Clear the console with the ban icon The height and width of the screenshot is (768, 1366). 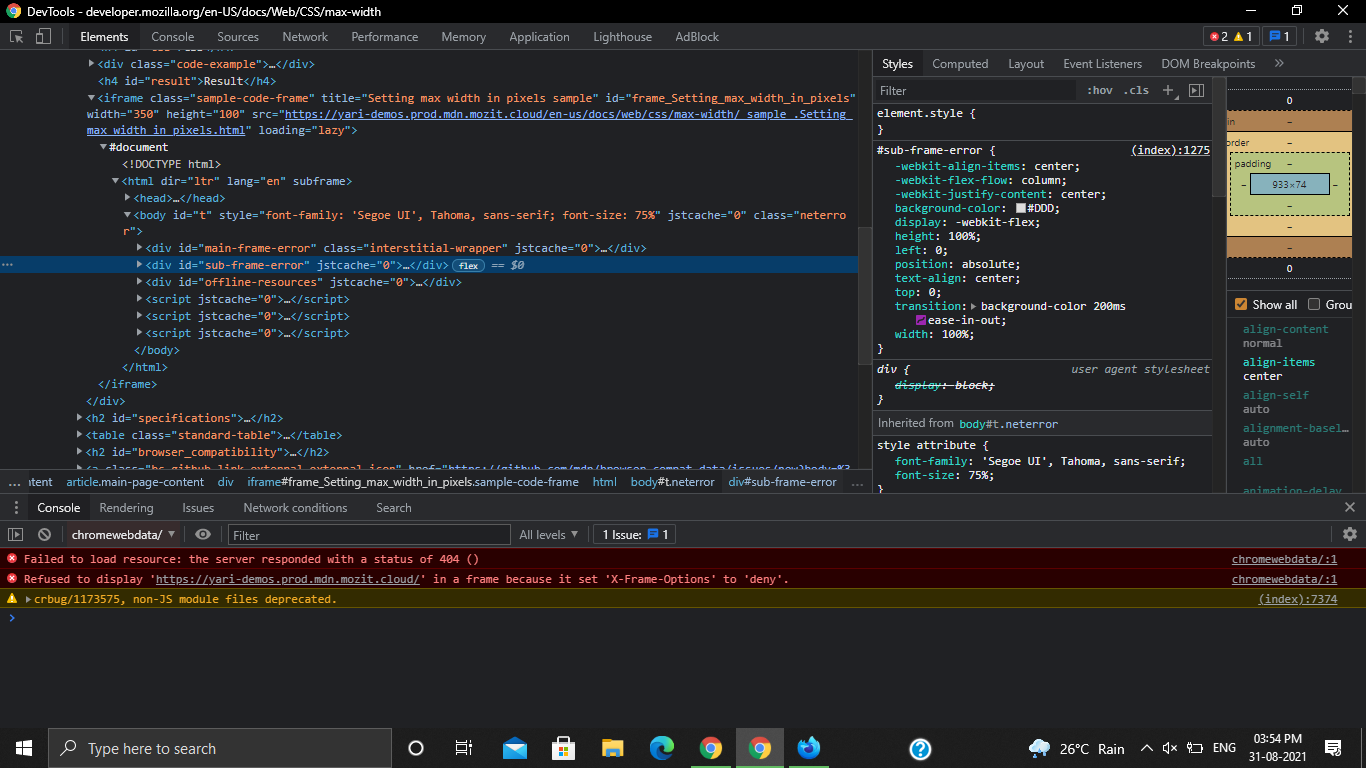point(42,534)
